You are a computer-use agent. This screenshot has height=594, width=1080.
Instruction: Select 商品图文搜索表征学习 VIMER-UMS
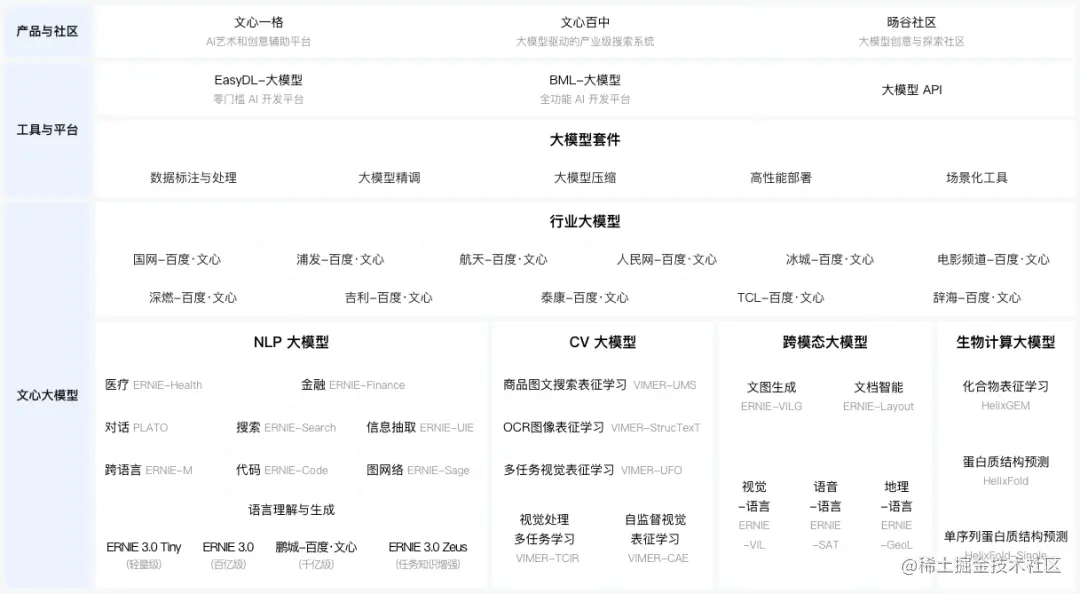599,385
